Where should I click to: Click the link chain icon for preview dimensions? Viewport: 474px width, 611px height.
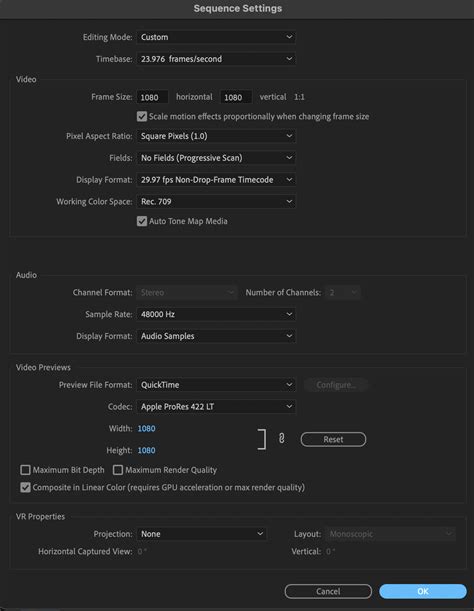tap(281, 439)
